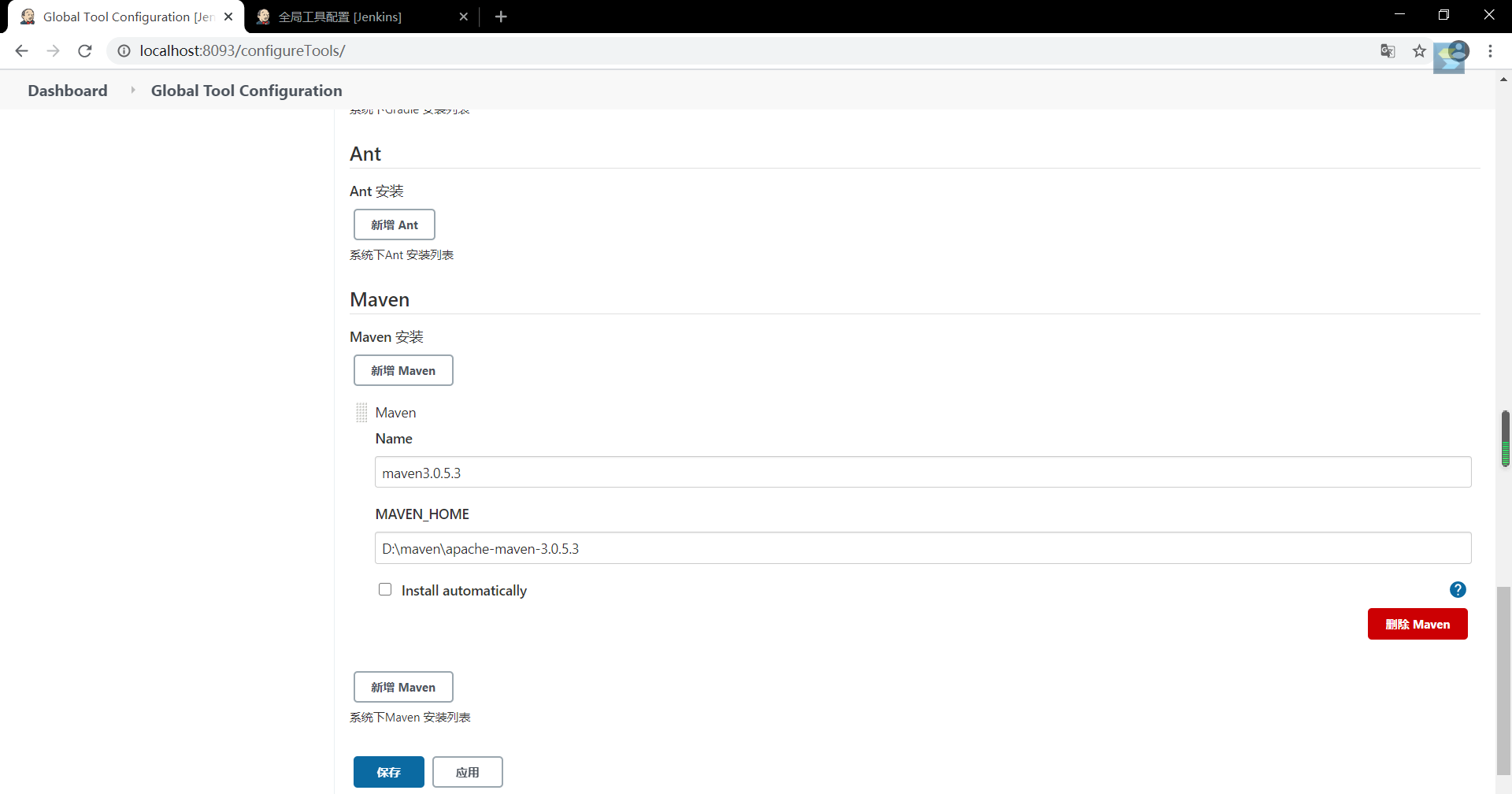Click the Install automatically label

click(x=464, y=590)
